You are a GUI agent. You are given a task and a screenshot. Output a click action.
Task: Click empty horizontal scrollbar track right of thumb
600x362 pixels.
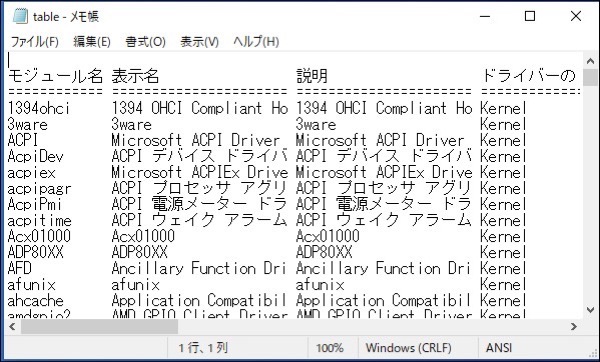(372, 326)
